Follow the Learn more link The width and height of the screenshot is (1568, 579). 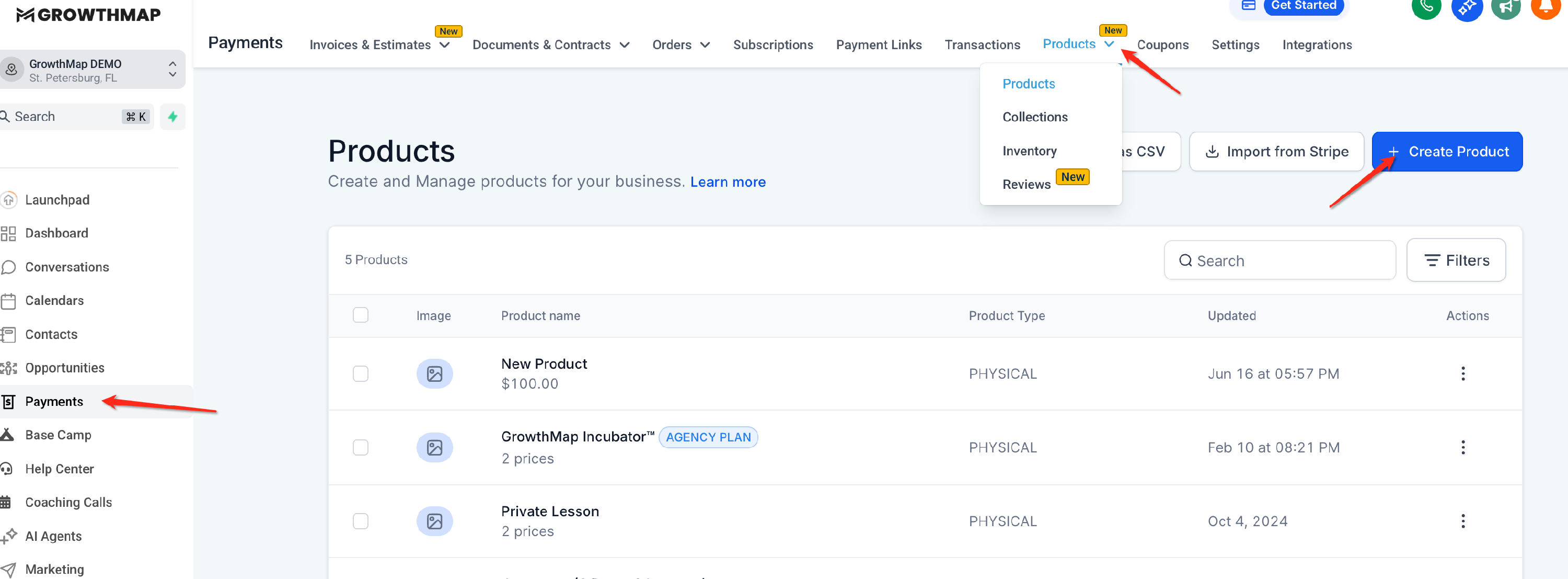pyautogui.click(x=728, y=181)
